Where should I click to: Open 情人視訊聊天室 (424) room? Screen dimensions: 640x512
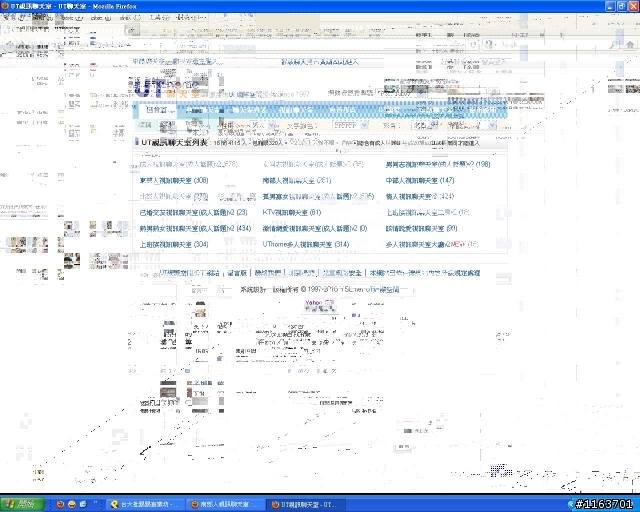click(x=420, y=196)
